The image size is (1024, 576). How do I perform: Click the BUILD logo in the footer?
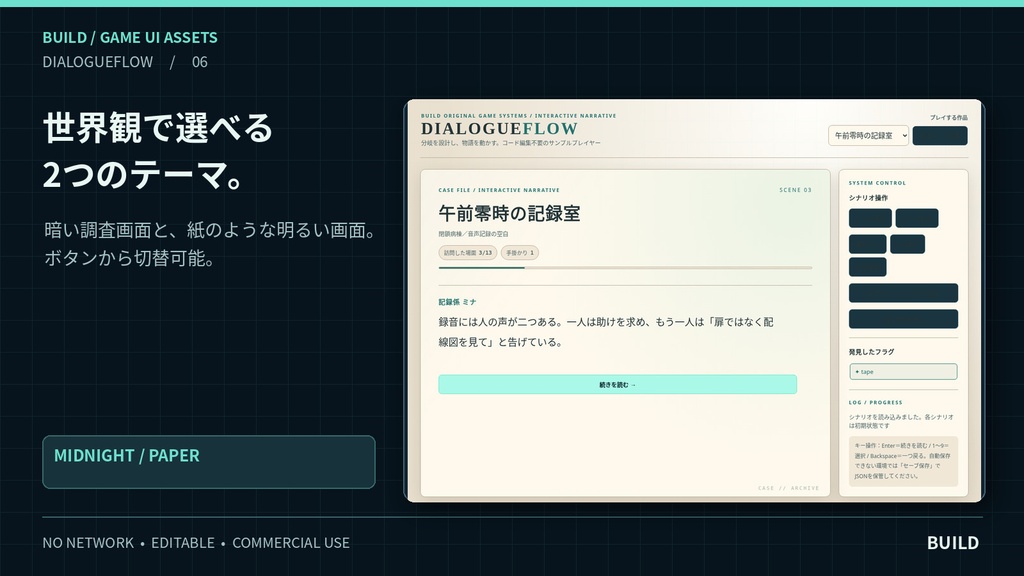point(953,543)
